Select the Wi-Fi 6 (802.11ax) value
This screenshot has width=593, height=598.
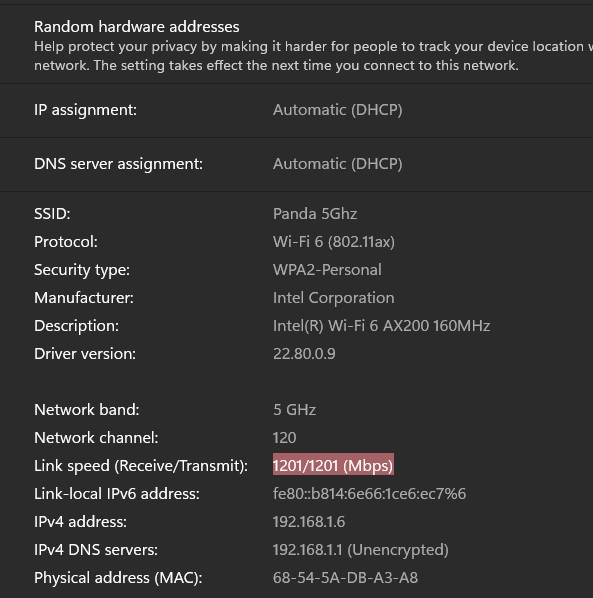(x=334, y=242)
